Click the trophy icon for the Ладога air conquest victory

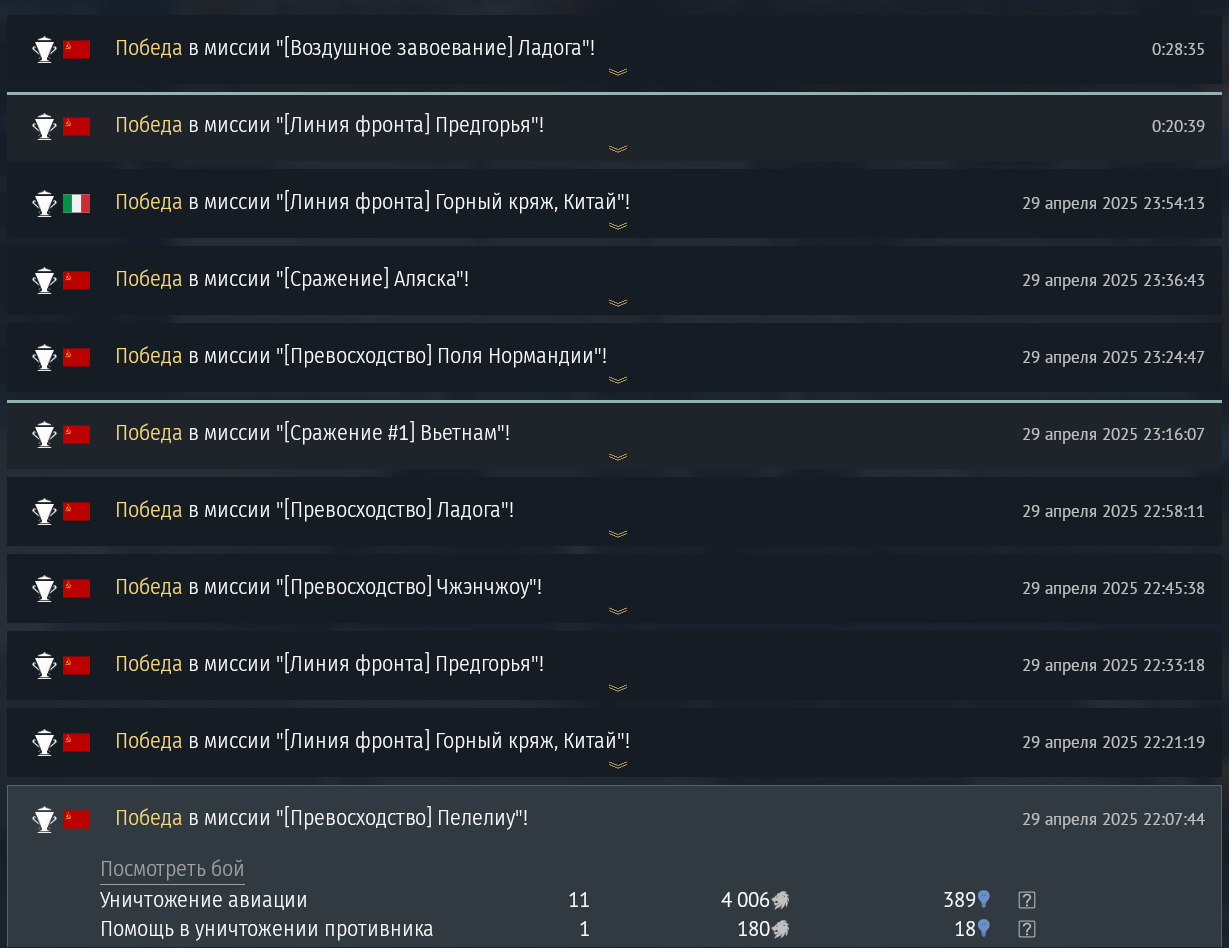[44, 49]
